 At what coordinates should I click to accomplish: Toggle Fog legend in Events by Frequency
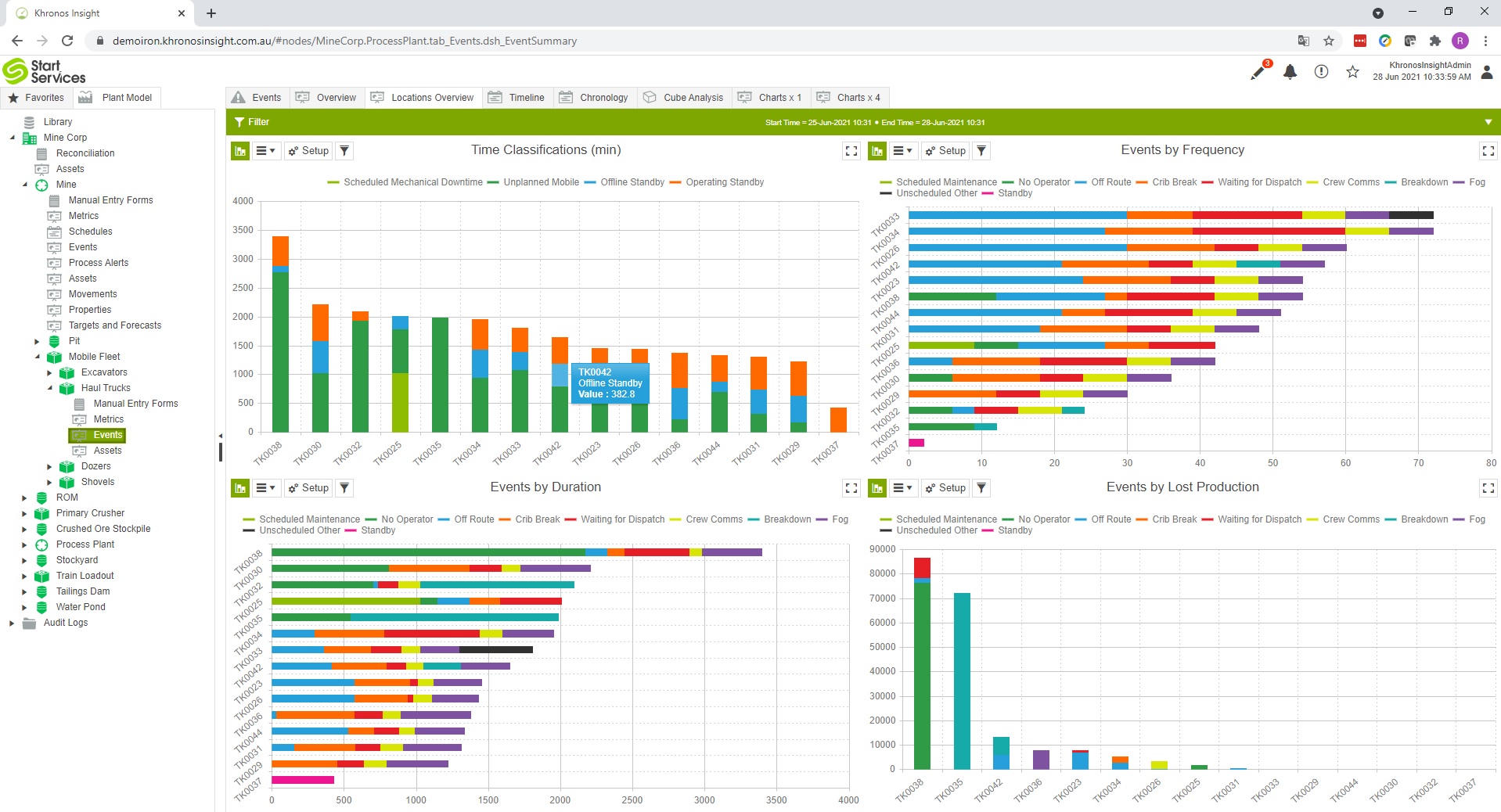(x=1469, y=182)
